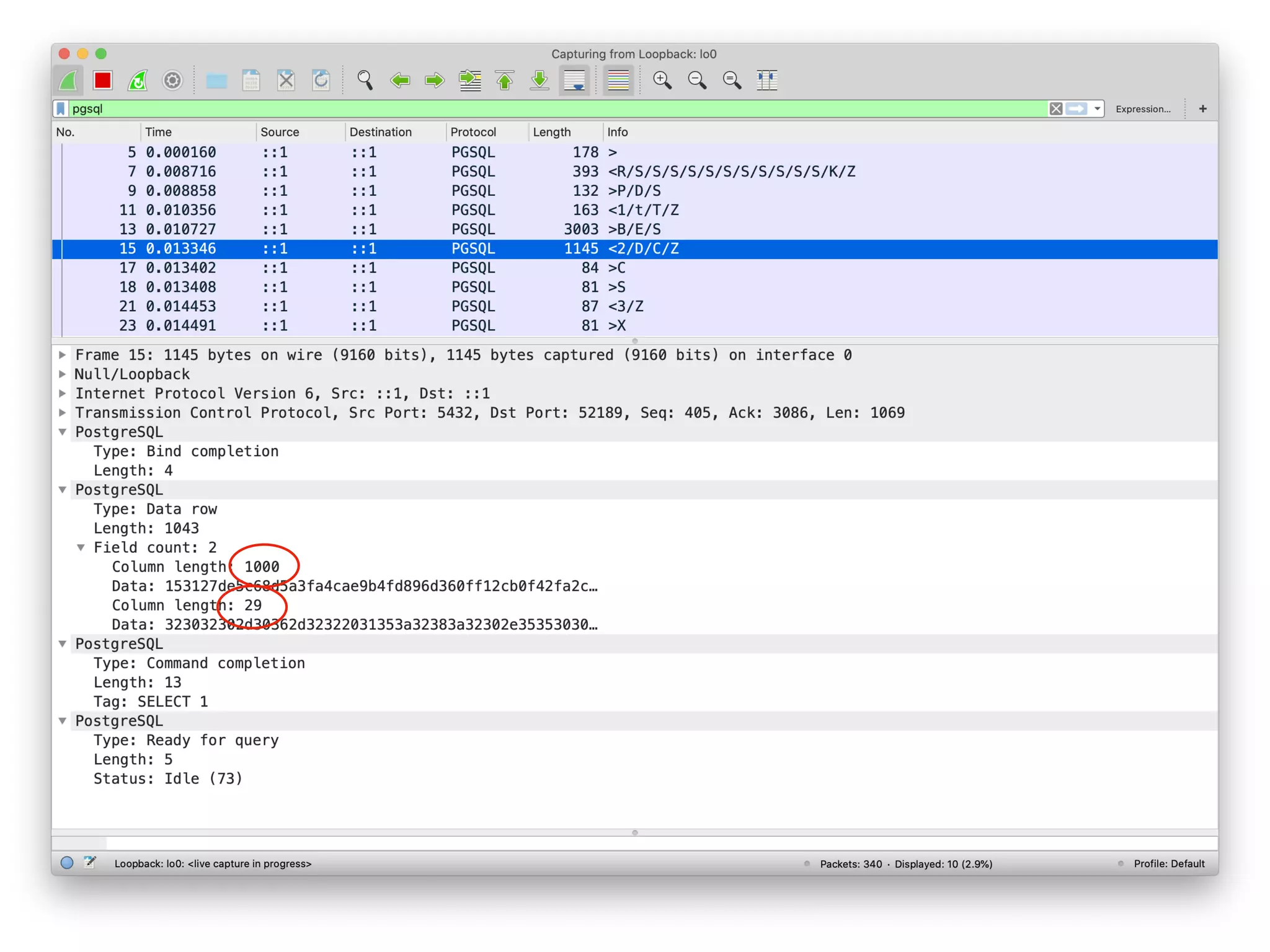Select packet 9 info >P/D/S
Screen dimensions: 1270x952
tap(635, 191)
